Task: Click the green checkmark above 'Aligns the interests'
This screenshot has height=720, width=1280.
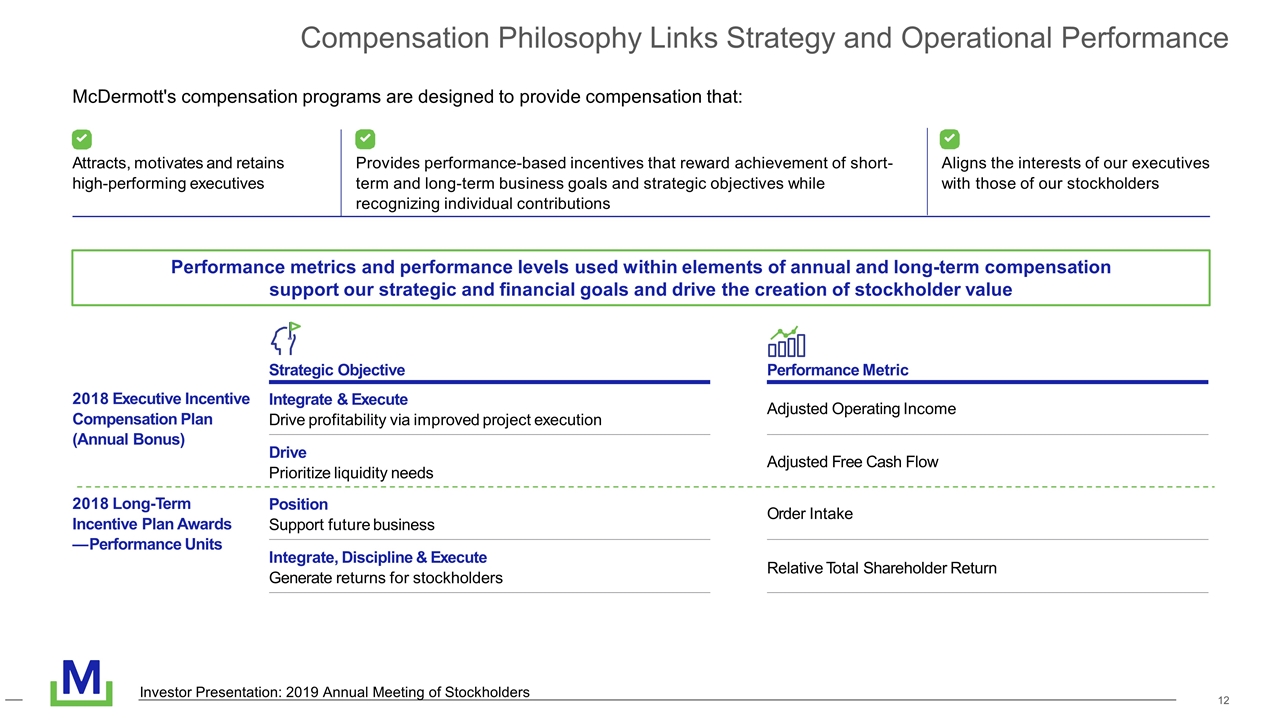Action: click(950, 137)
